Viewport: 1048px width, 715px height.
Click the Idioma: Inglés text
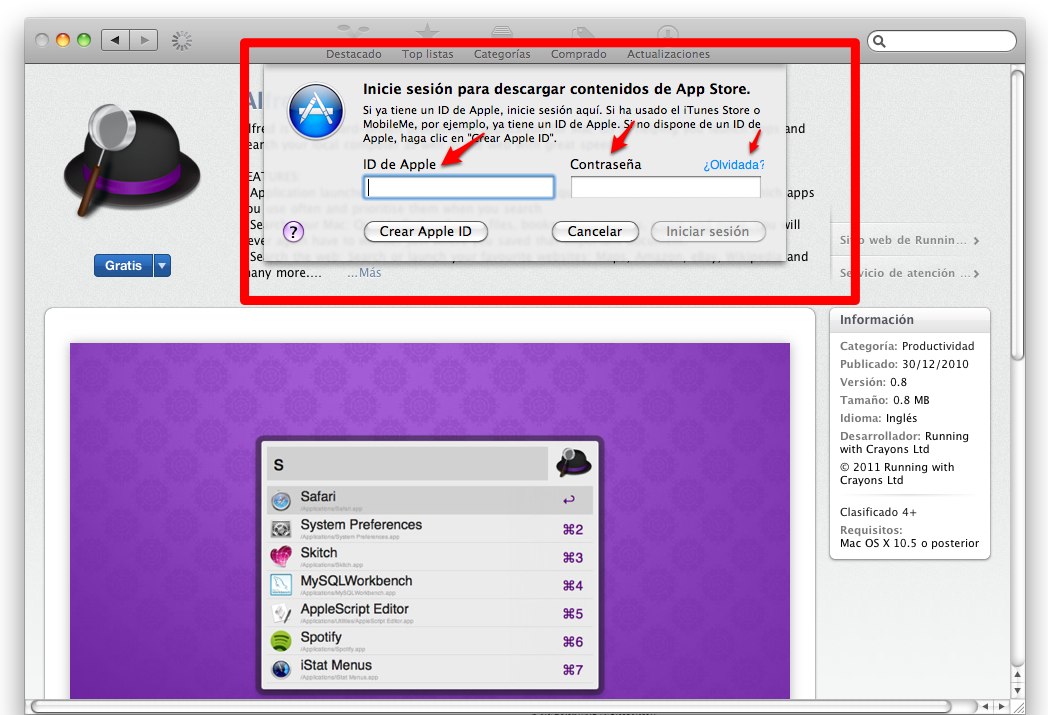click(x=879, y=418)
